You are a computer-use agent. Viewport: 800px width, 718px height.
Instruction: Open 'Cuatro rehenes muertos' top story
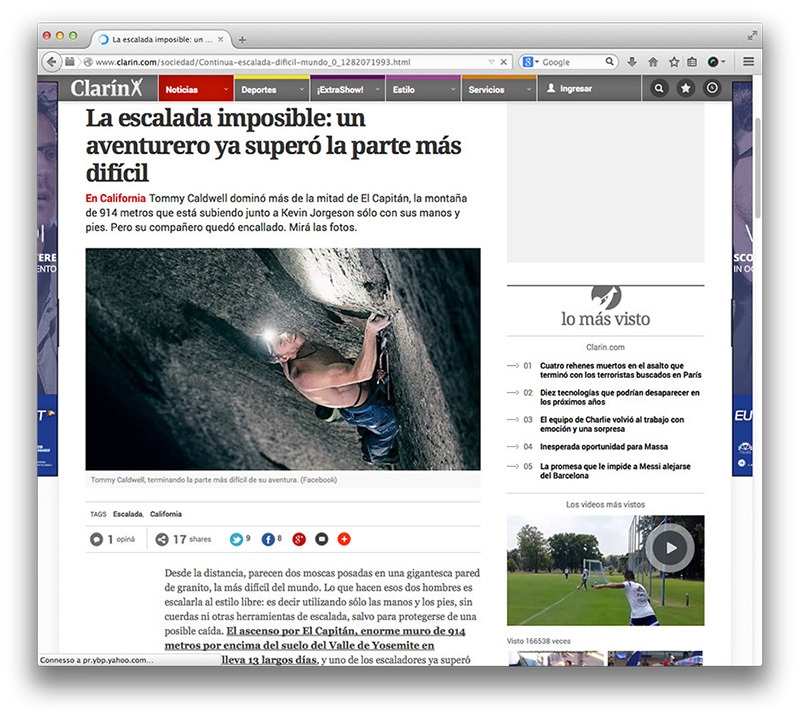coord(620,370)
